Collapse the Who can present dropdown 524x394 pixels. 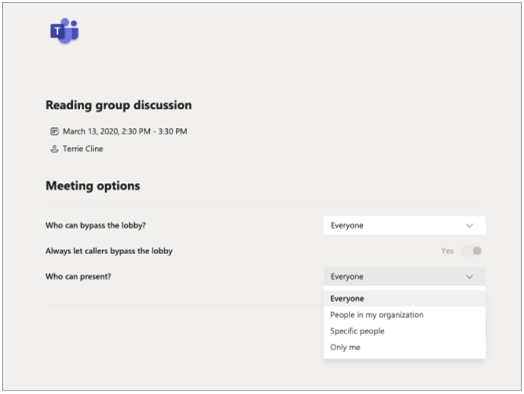click(x=404, y=276)
